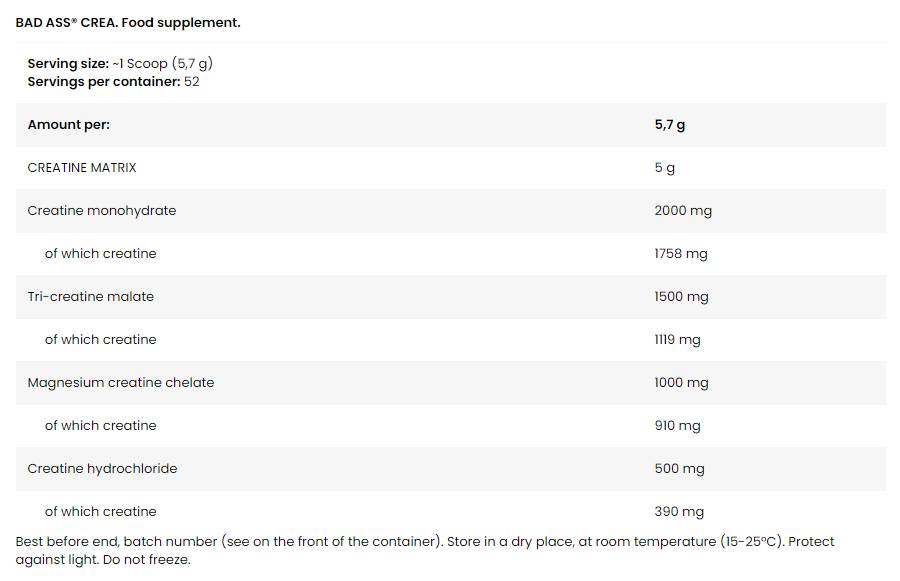This screenshot has width=900, height=581.
Task: Select the Tri-creatine malate row label
Action: click(90, 297)
